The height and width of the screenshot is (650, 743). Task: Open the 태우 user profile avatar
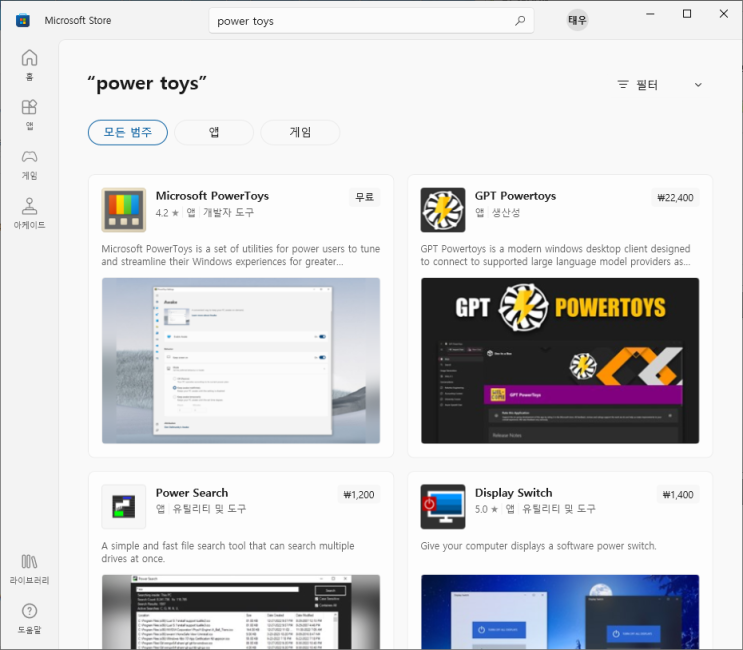click(577, 20)
